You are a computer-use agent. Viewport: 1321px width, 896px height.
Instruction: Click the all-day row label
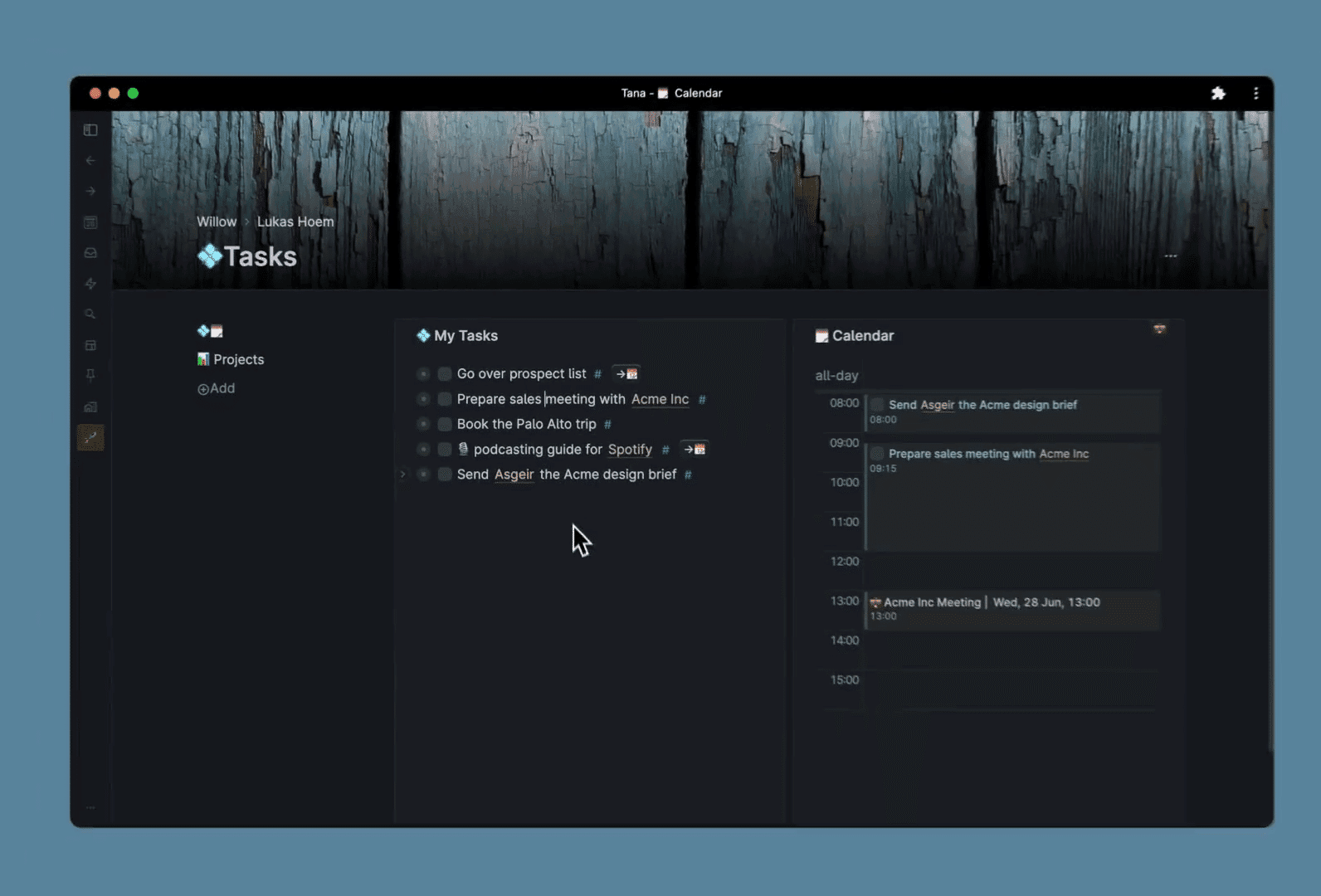click(836, 376)
